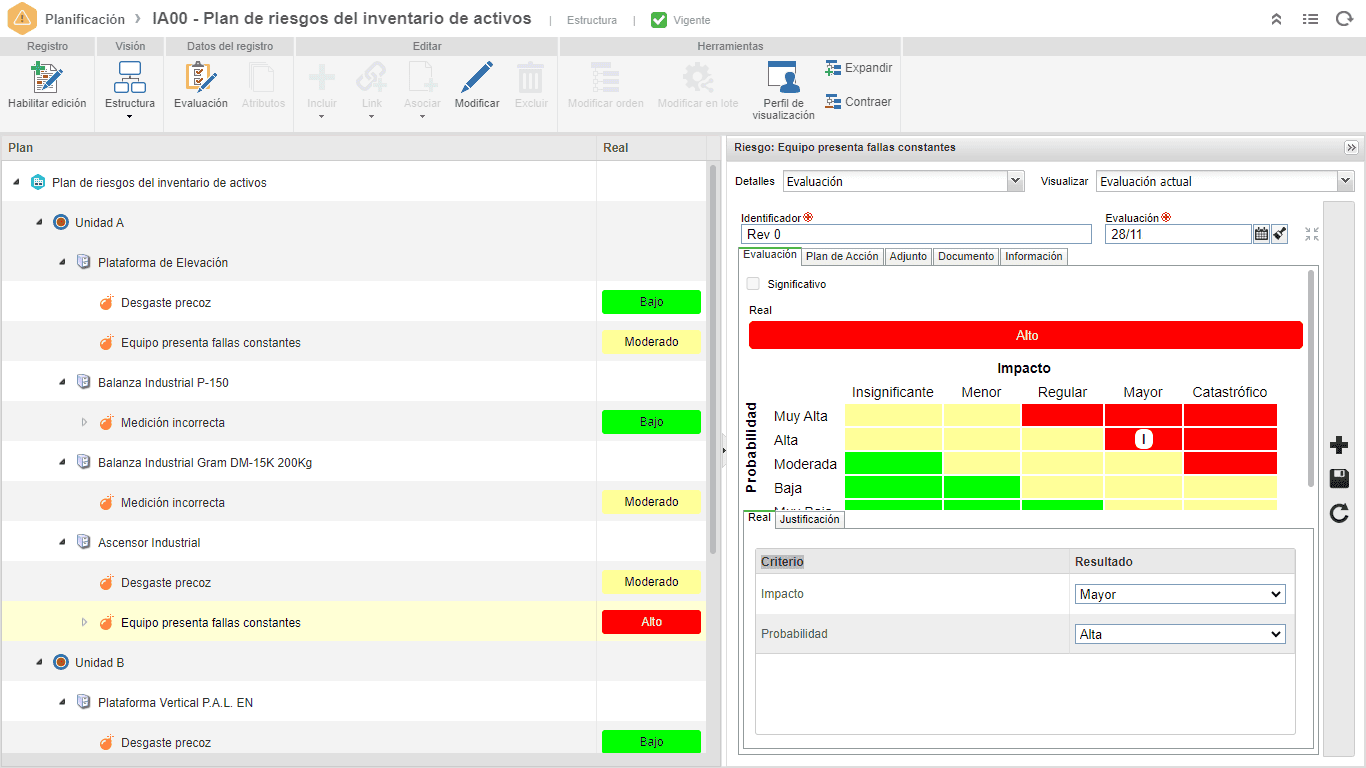Open the Estructura dropdown arrow in toolbar
The height and width of the screenshot is (768, 1366).
click(130, 117)
